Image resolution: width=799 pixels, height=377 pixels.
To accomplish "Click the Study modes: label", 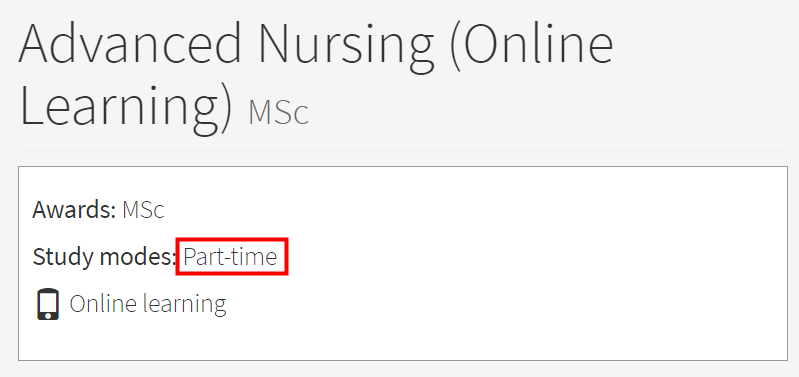I will click(x=104, y=257).
